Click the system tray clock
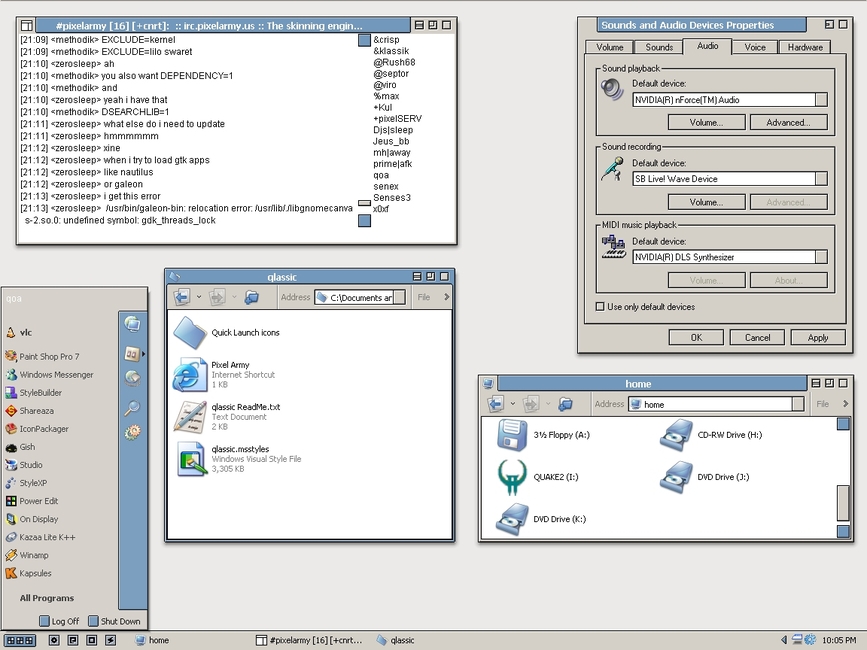 839,640
